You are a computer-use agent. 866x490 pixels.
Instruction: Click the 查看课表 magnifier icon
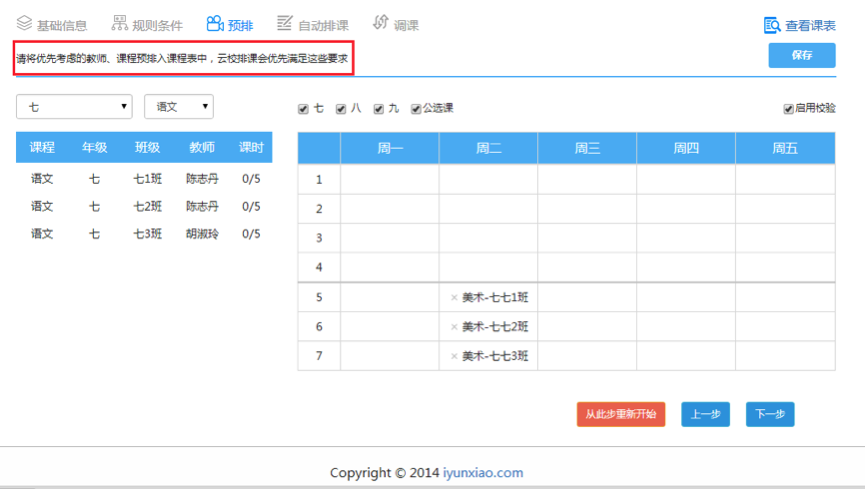point(772,25)
